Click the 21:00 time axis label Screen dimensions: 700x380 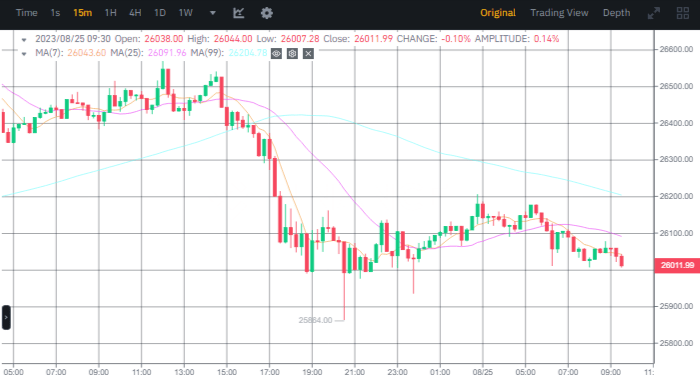[x=355, y=372]
